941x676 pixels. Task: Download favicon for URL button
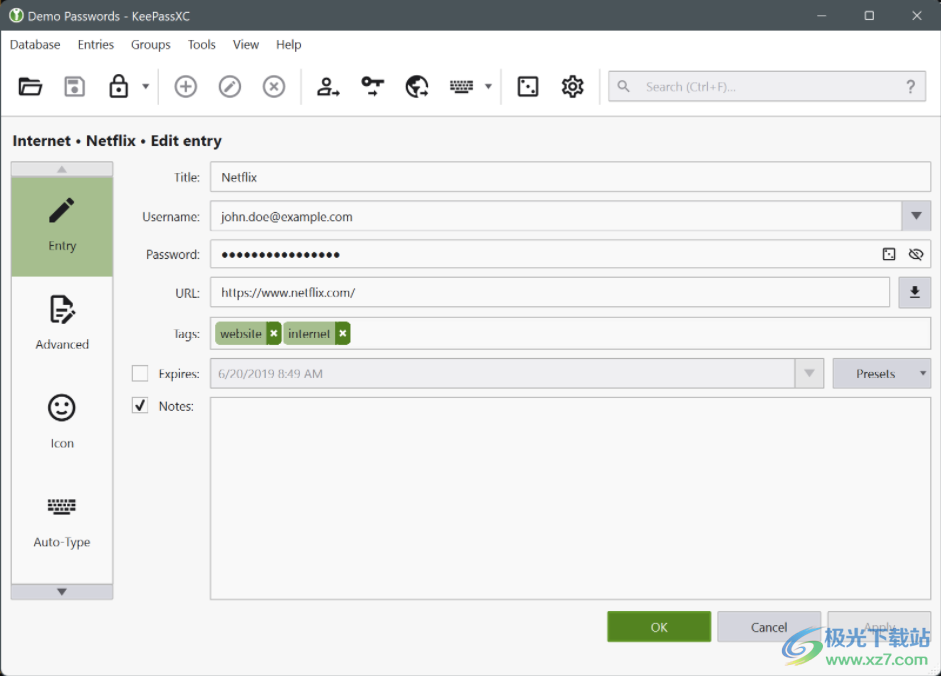pyautogui.click(x=915, y=293)
